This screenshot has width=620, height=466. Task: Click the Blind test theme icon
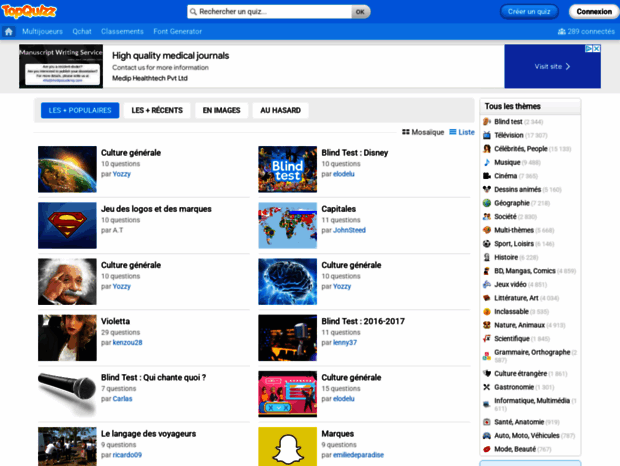[x=487, y=121]
